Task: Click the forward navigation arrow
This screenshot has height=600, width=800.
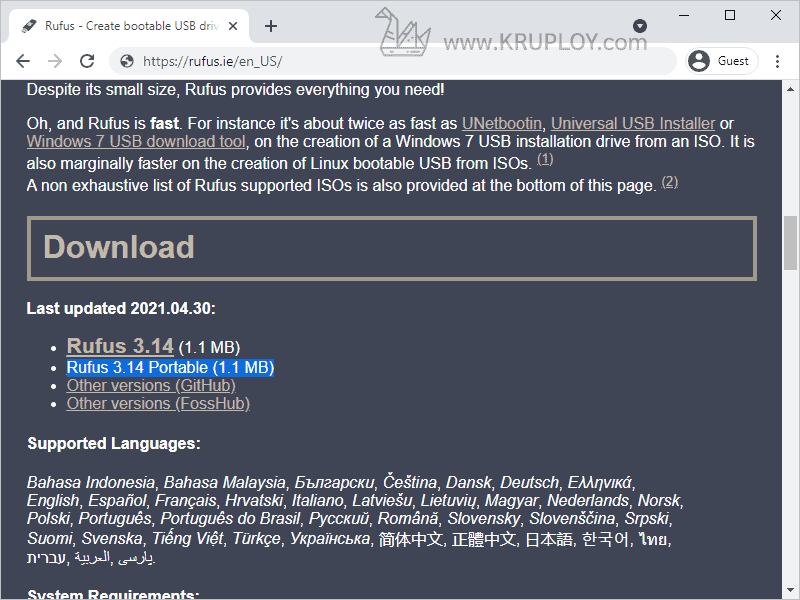Action: pyautogui.click(x=55, y=61)
